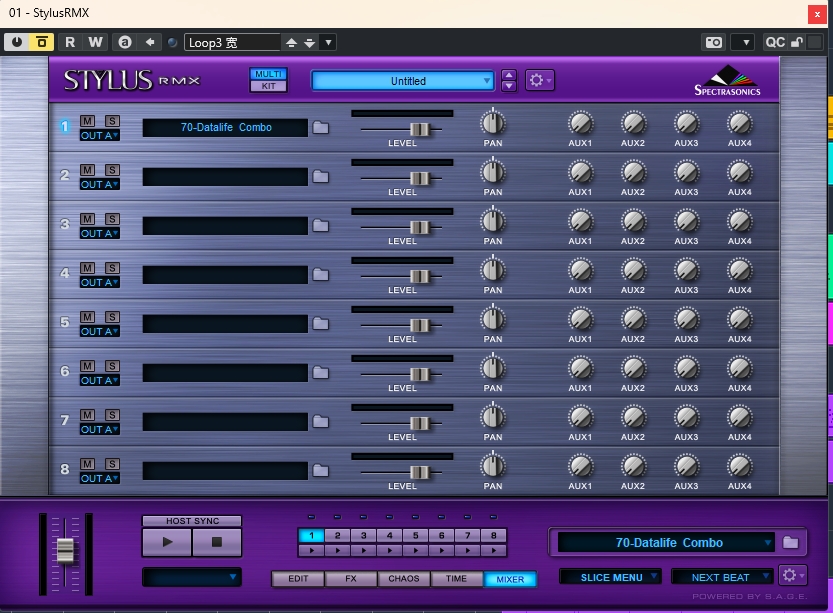This screenshot has width=833, height=613.
Task: Open OUT A output menu for part 2
Action: [x=99, y=184]
